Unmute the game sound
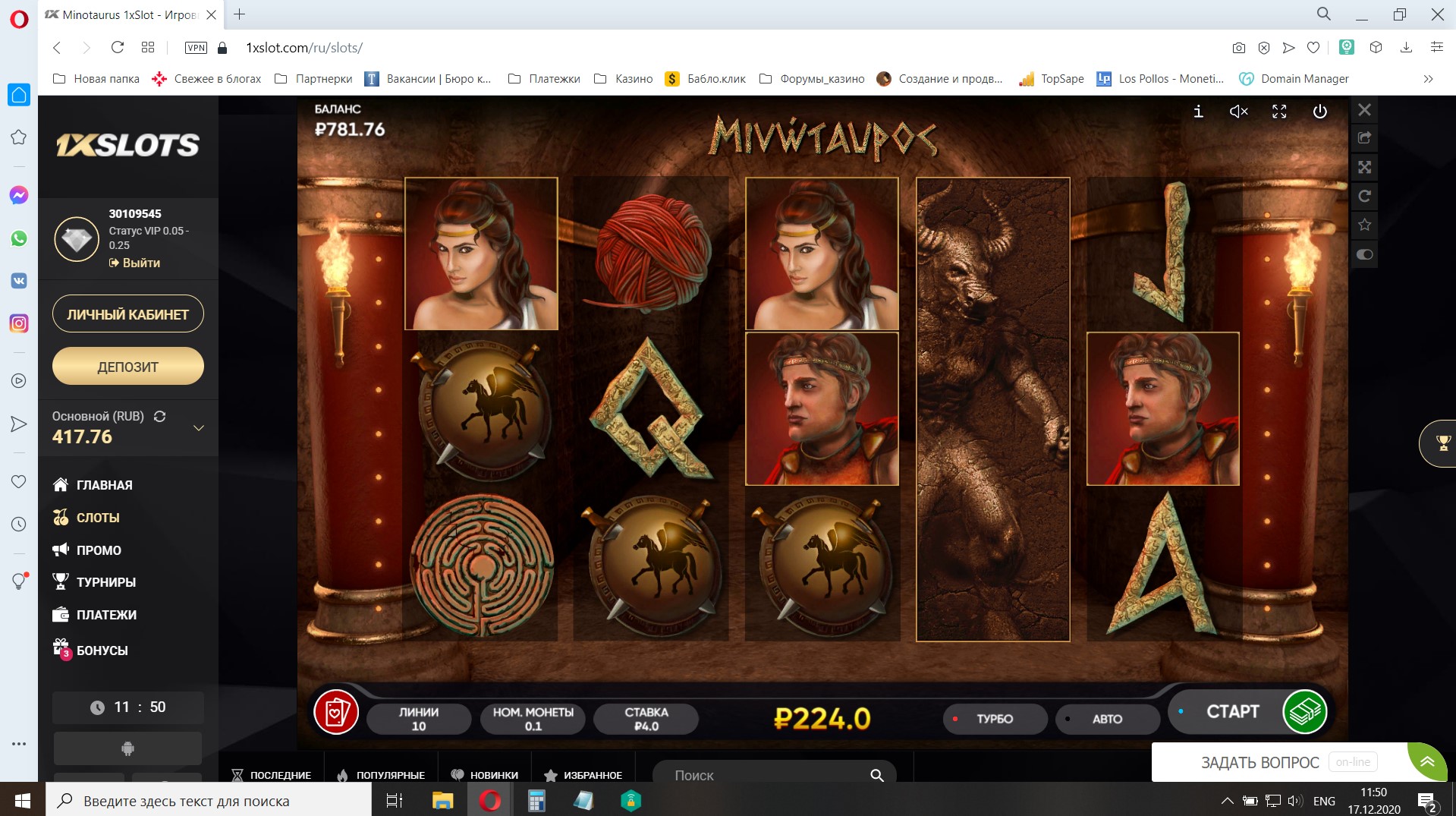Image resolution: width=1456 pixels, height=816 pixels. (x=1238, y=112)
